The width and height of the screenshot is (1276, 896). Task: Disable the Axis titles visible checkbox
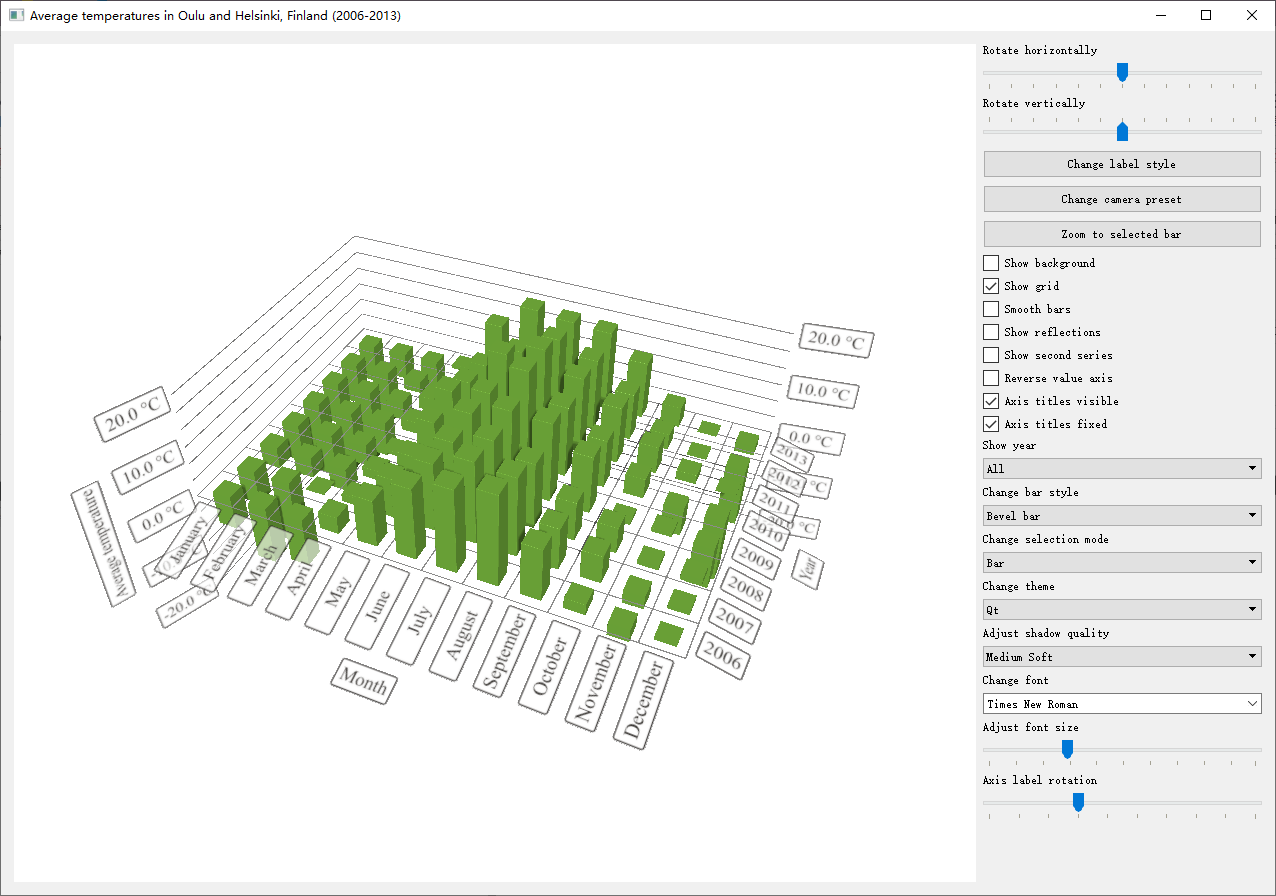tap(991, 401)
